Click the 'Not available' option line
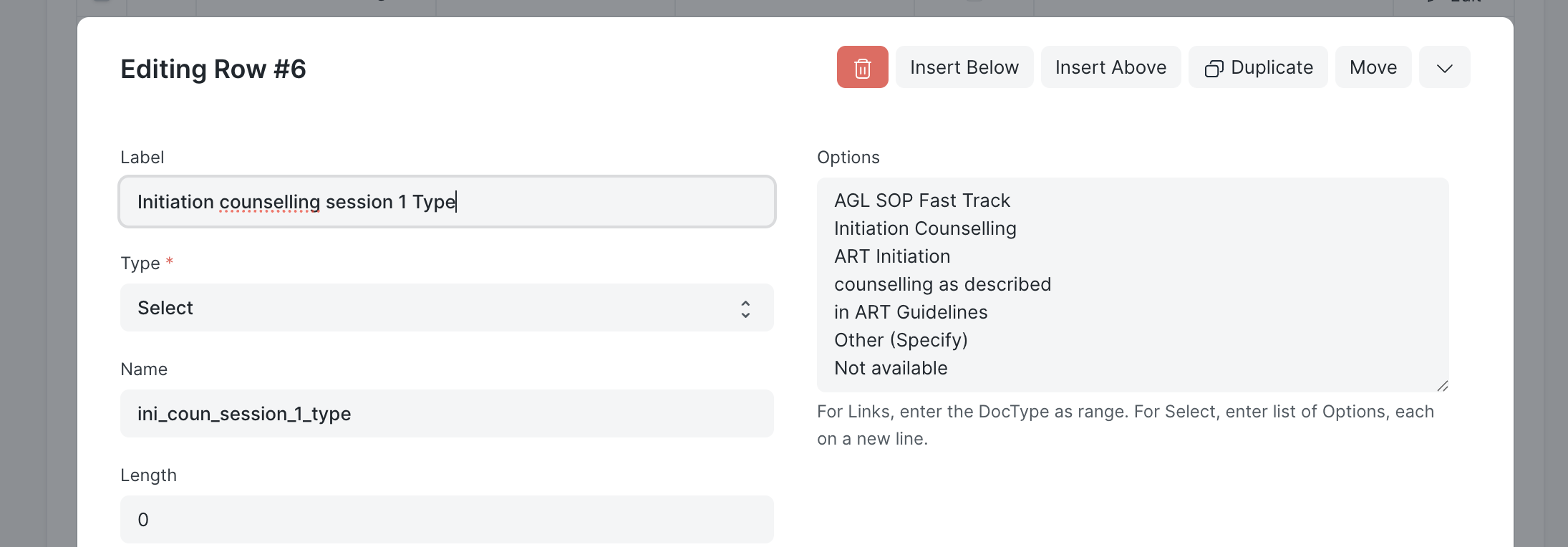 (891, 368)
